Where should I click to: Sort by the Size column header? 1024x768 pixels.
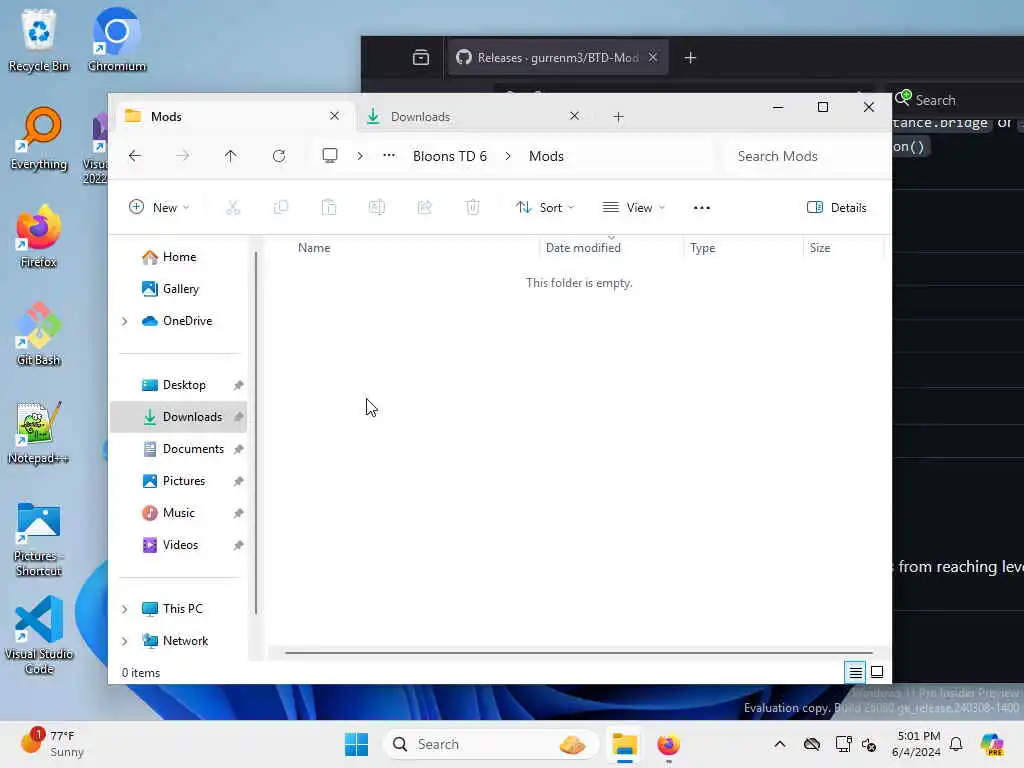(x=820, y=248)
